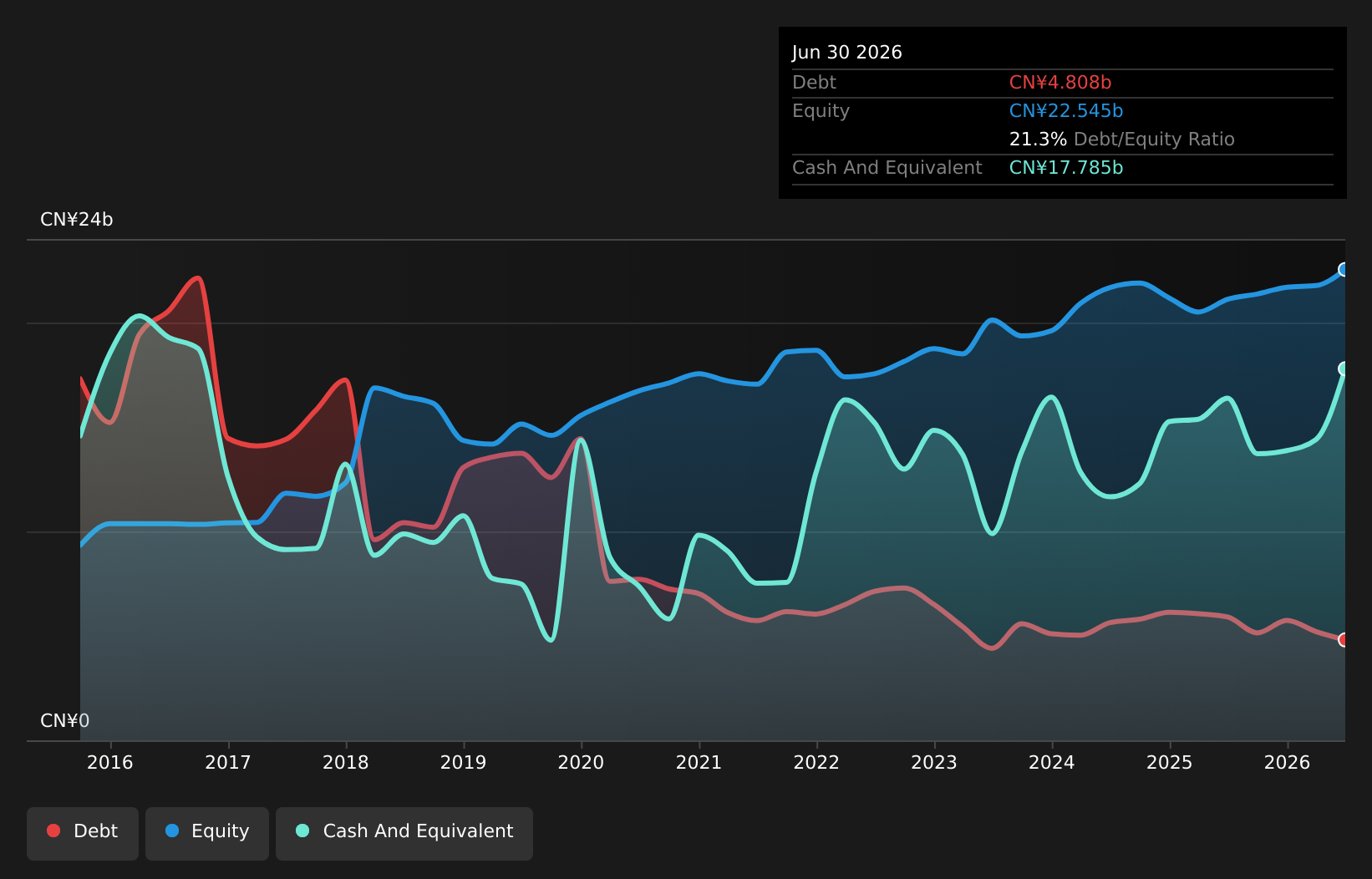Click the CN¥4.808b debt value
This screenshot has width=1372, height=879.
[1060, 83]
